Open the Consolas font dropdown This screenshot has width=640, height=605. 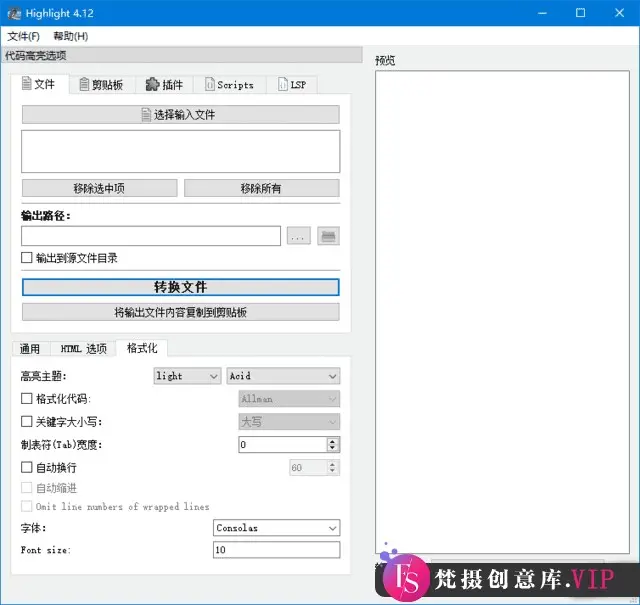click(276, 528)
